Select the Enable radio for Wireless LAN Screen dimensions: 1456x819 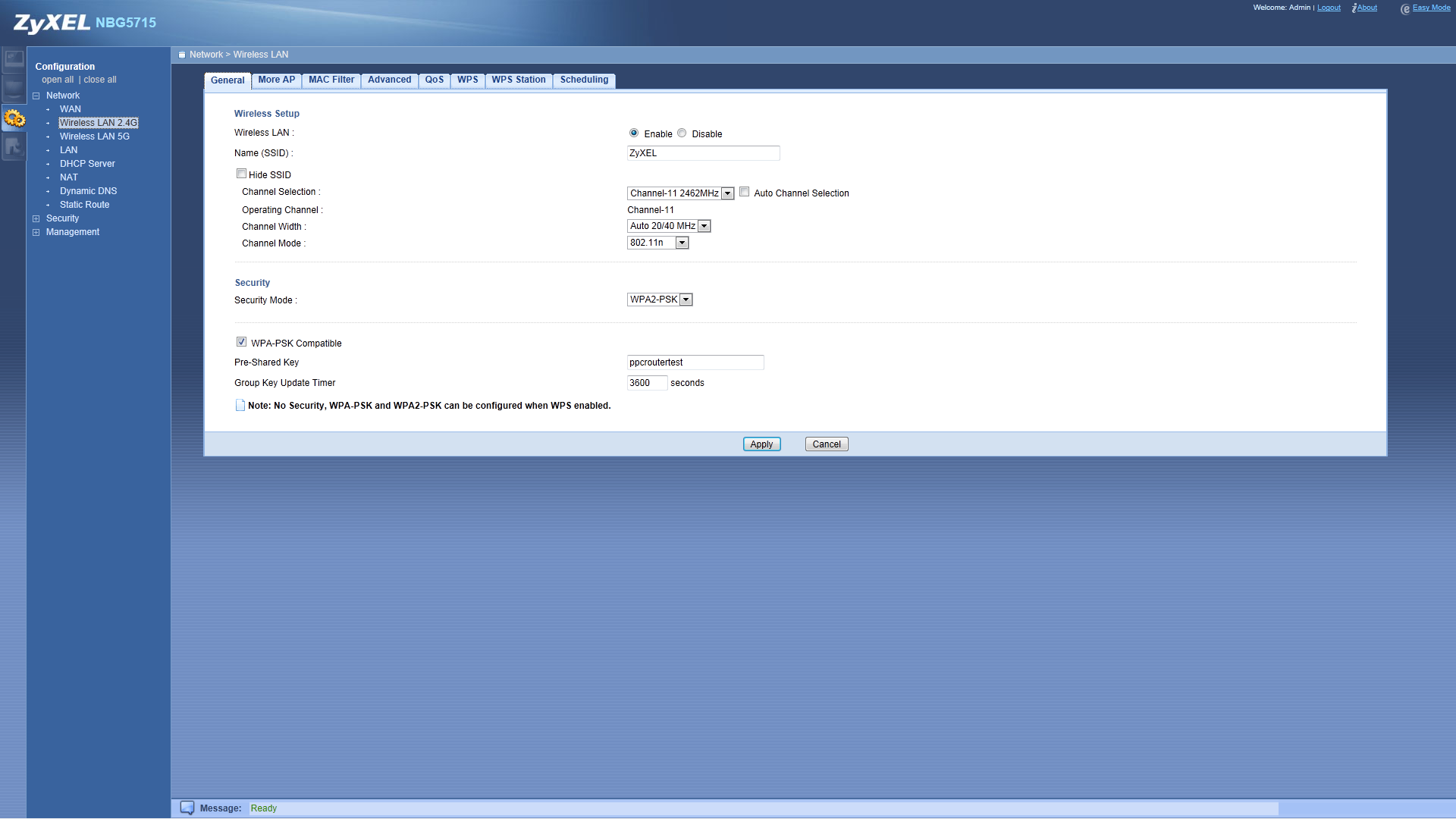tap(634, 133)
